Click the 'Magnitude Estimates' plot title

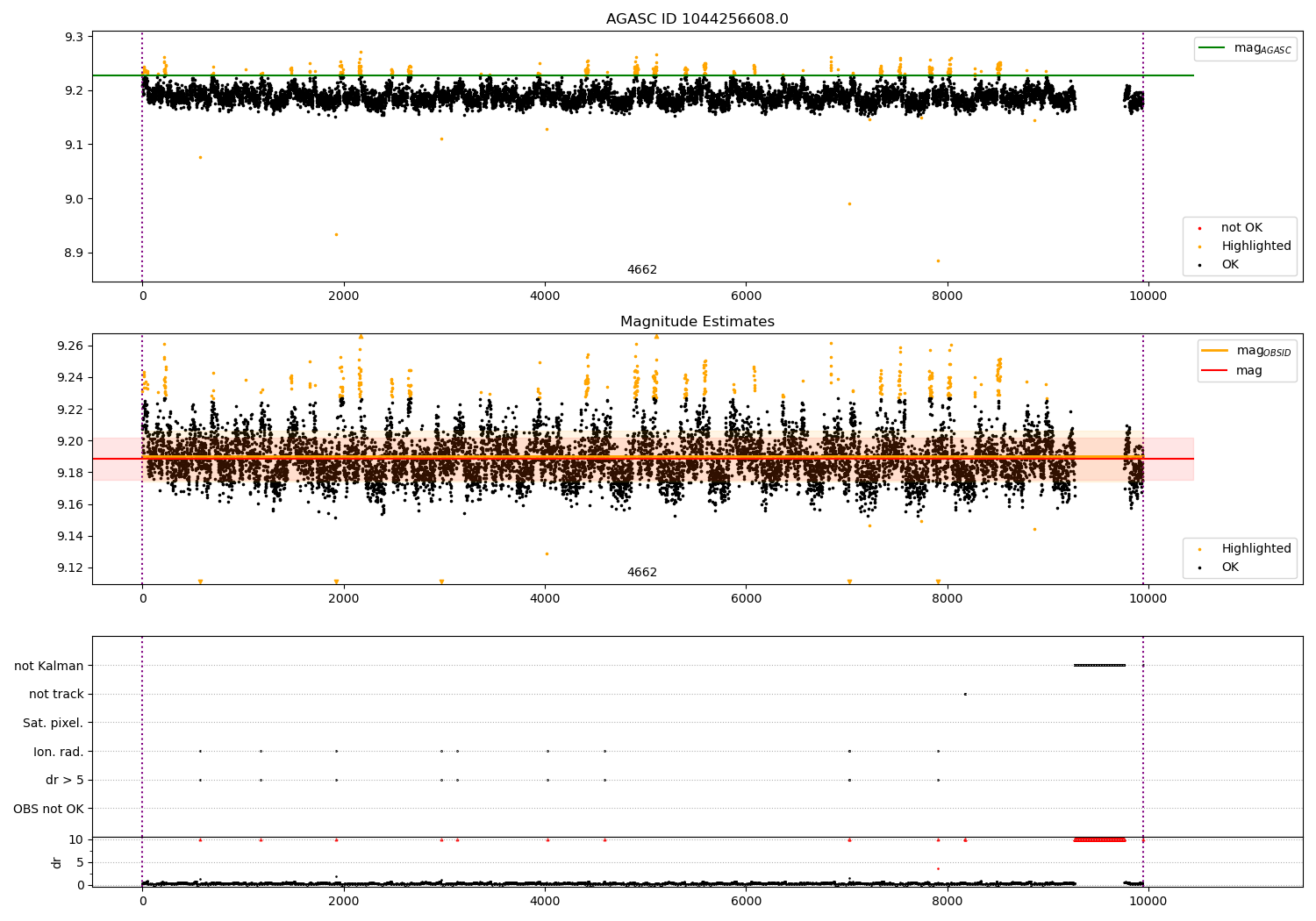[x=697, y=322]
